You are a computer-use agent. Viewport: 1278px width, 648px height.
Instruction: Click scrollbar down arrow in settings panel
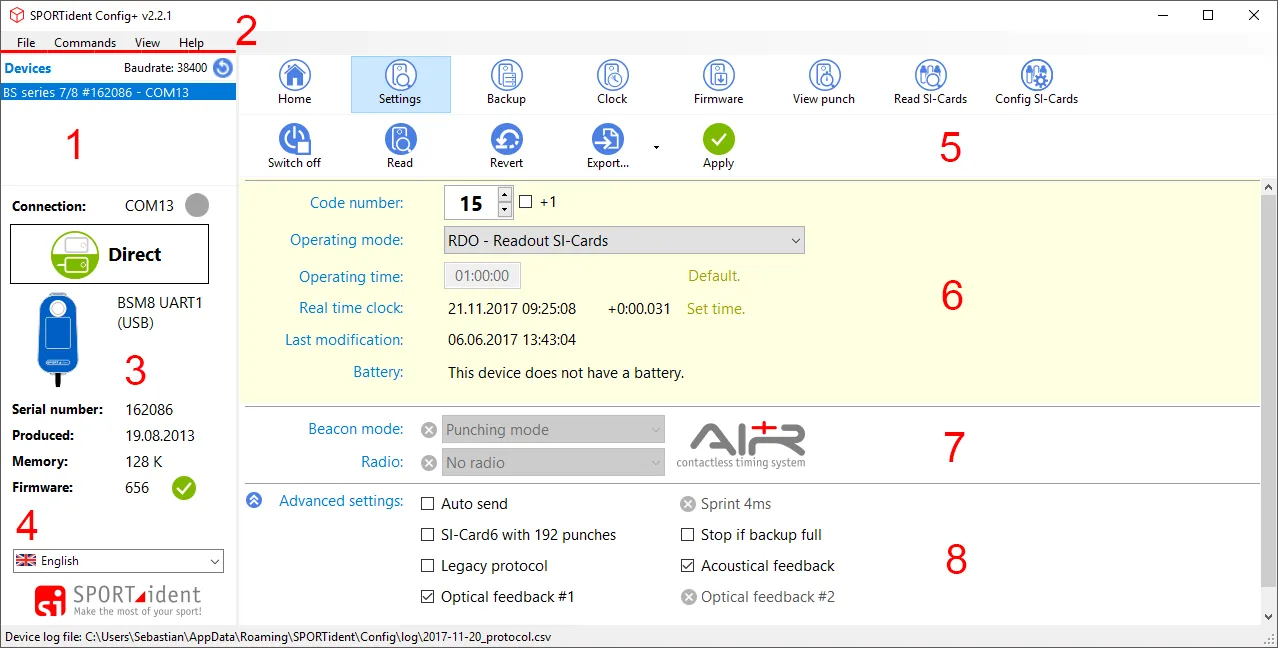click(x=1269, y=617)
